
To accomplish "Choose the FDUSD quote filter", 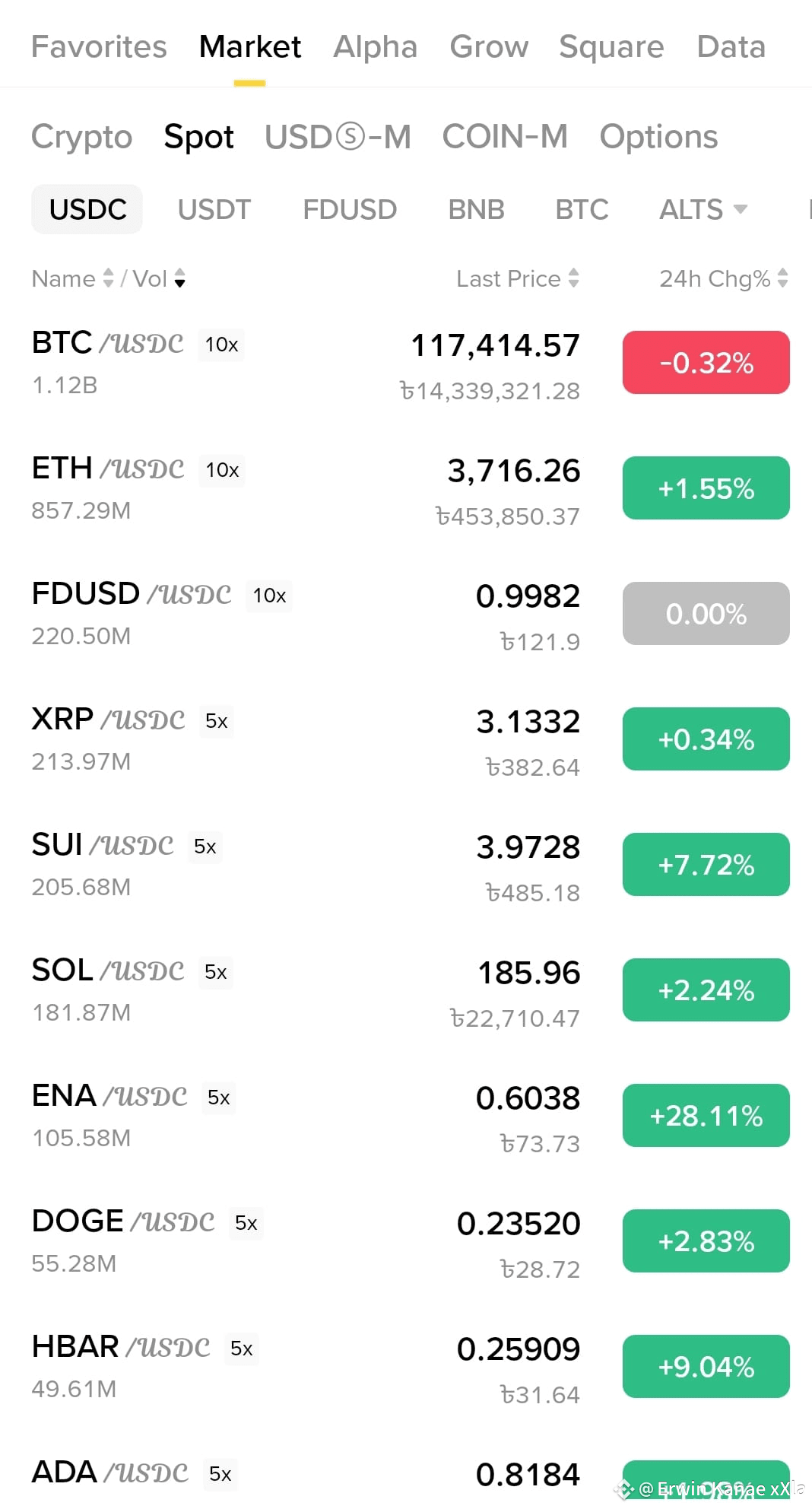I will click(350, 209).
